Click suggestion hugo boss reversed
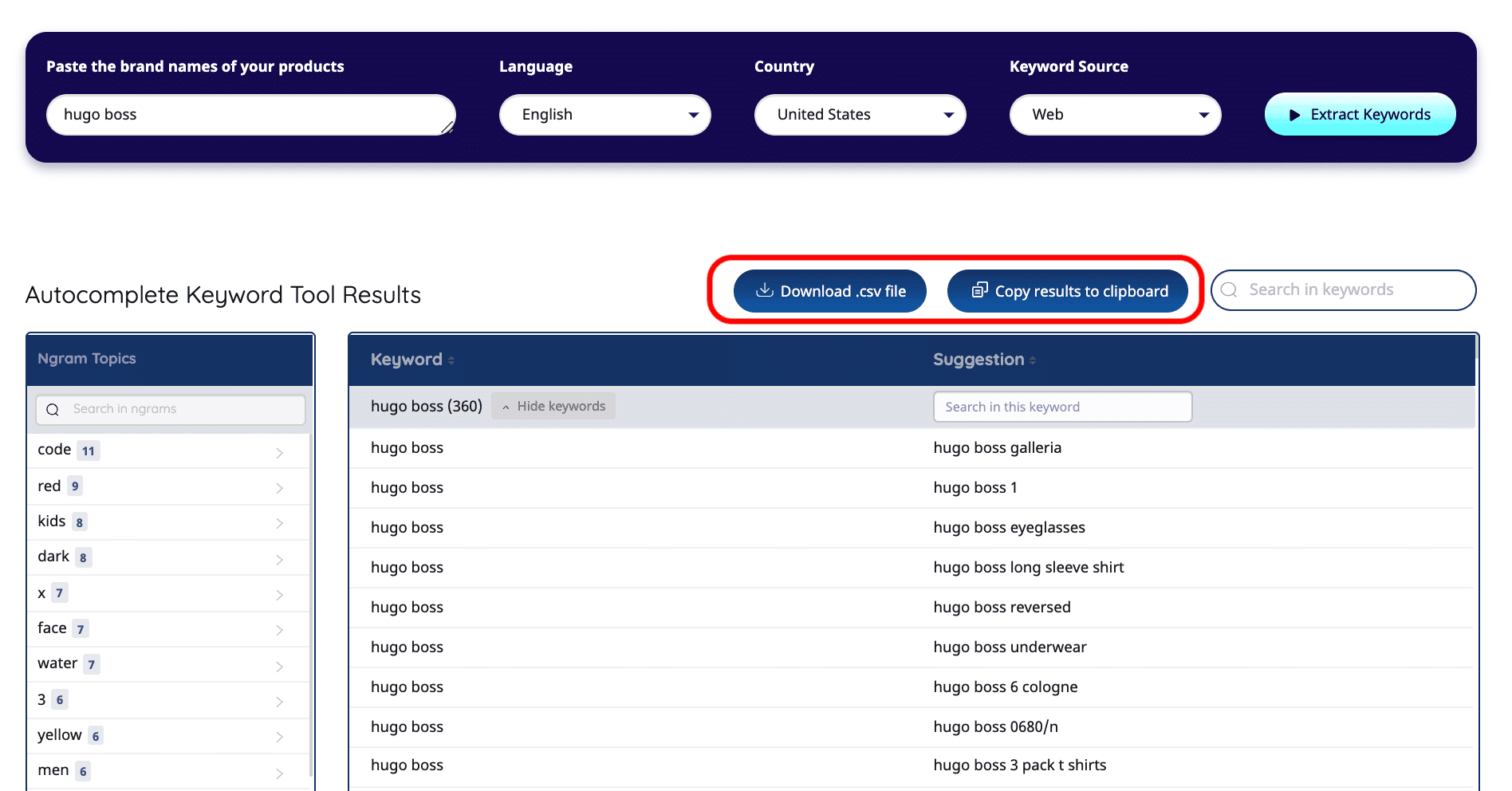The width and height of the screenshot is (1512, 791). point(1002,608)
